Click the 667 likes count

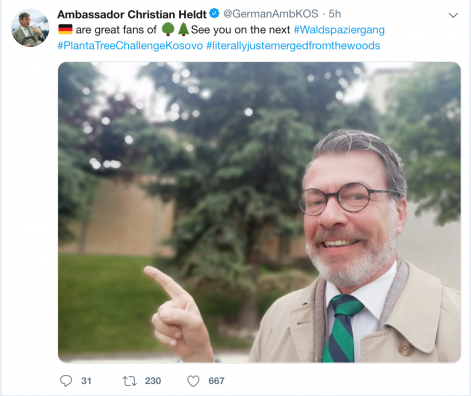(x=216, y=381)
